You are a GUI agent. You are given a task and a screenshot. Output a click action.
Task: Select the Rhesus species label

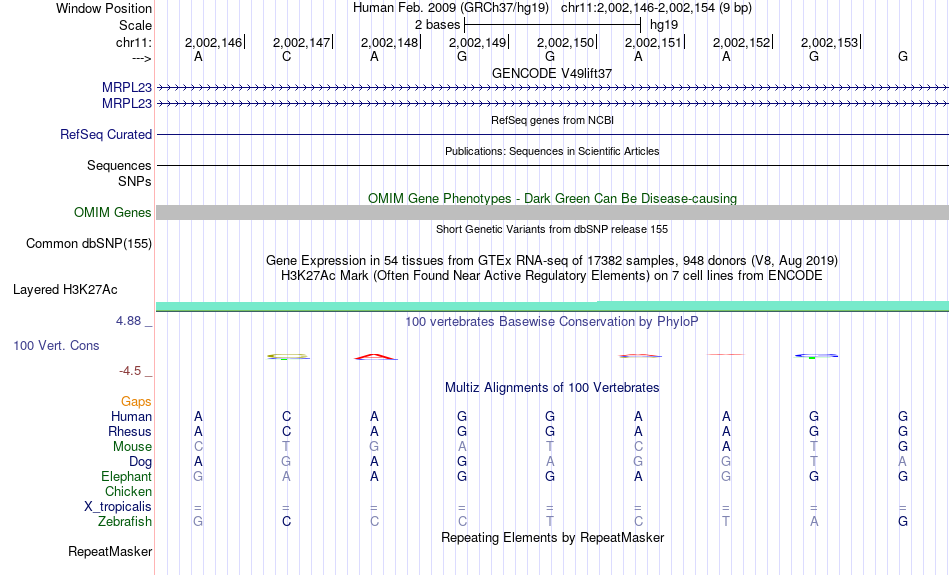click(130, 432)
